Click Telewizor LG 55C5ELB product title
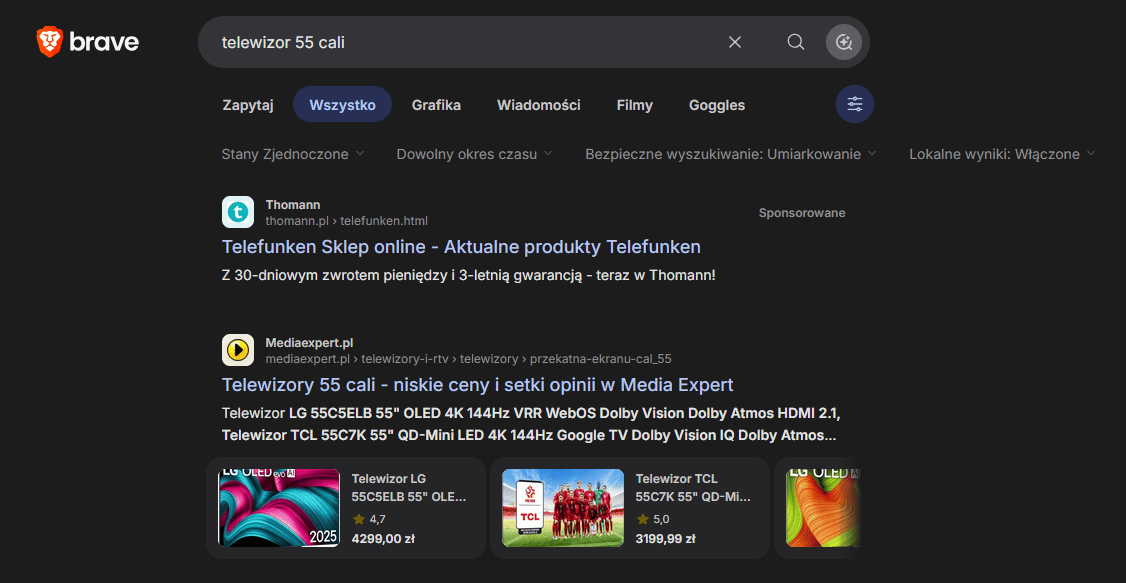 [x=409, y=488]
